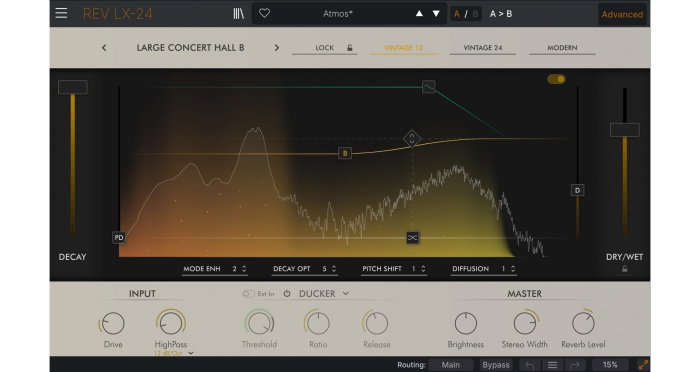700x372 pixels.
Task: Click the D handle on right bar
Action: 577,190
